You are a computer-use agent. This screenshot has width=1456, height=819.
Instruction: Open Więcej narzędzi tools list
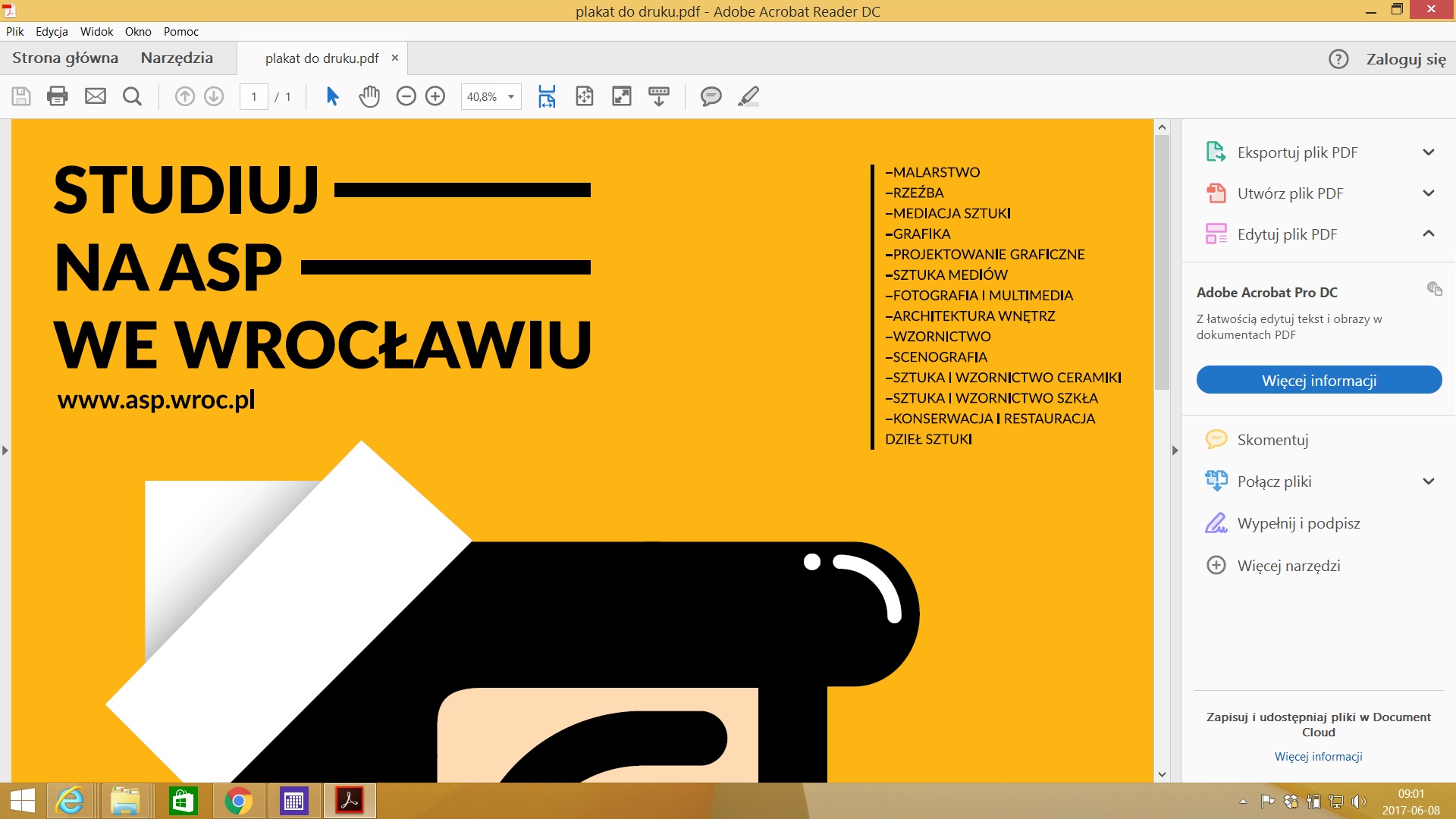[x=1273, y=566]
